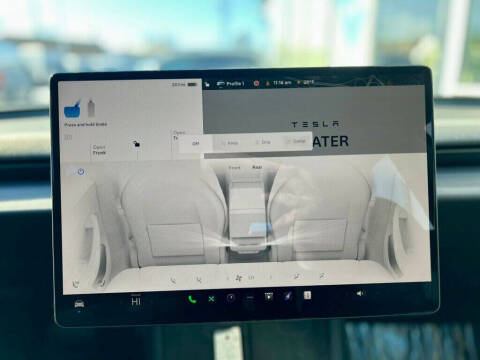Tap the volume speaker icon
The image size is (480, 360).
360,293
